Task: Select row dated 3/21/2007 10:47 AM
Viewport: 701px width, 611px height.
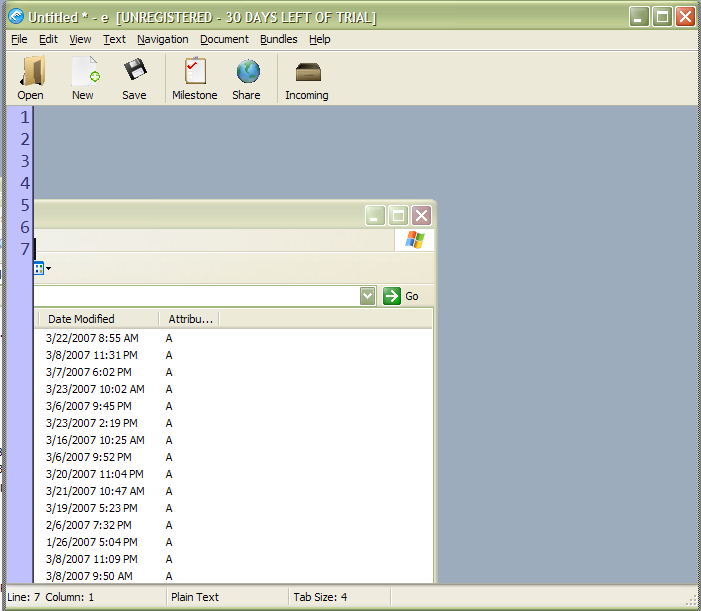Action: (x=95, y=491)
